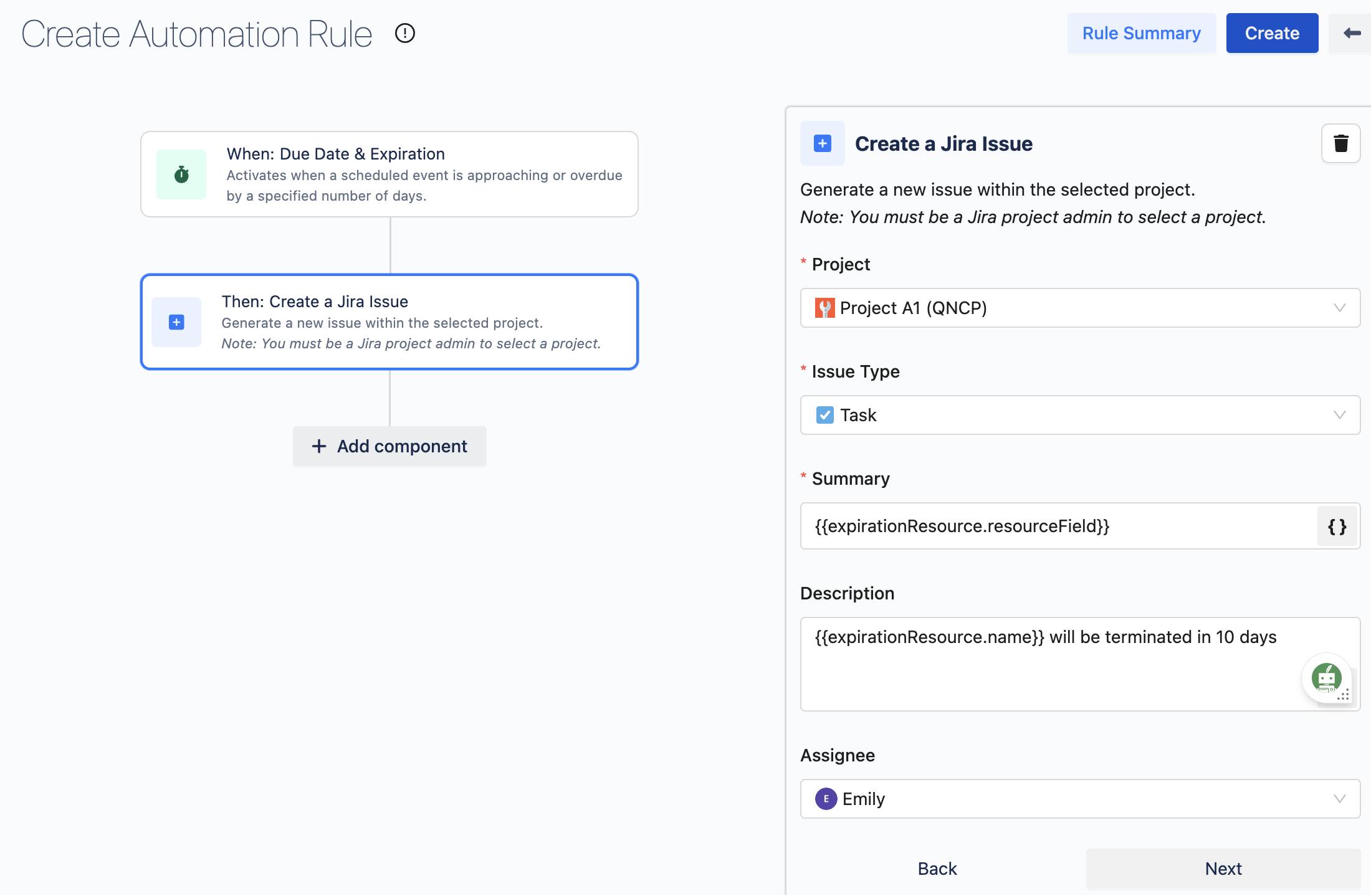Click Add component button
The width and height of the screenshot is (1371, 896).
pos(389,446)
